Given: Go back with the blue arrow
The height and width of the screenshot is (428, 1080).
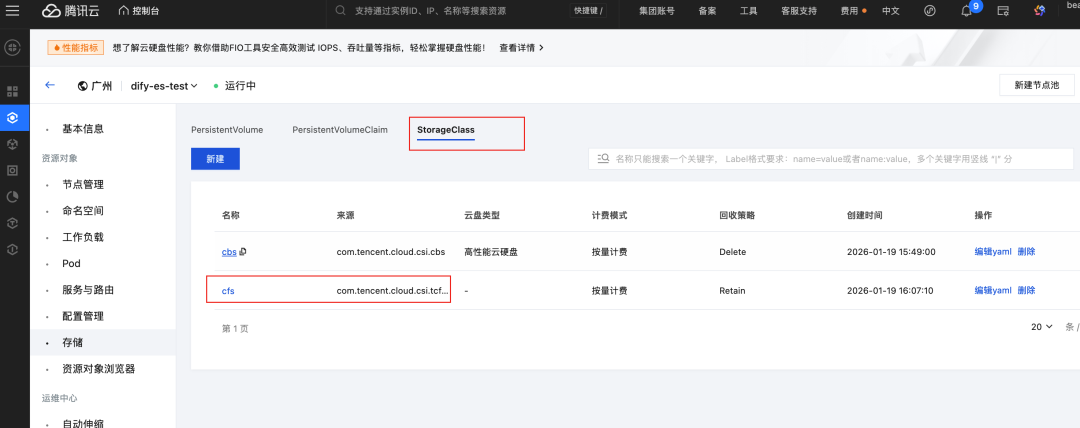Looking at the screenshot, I should tap(50, 85).
